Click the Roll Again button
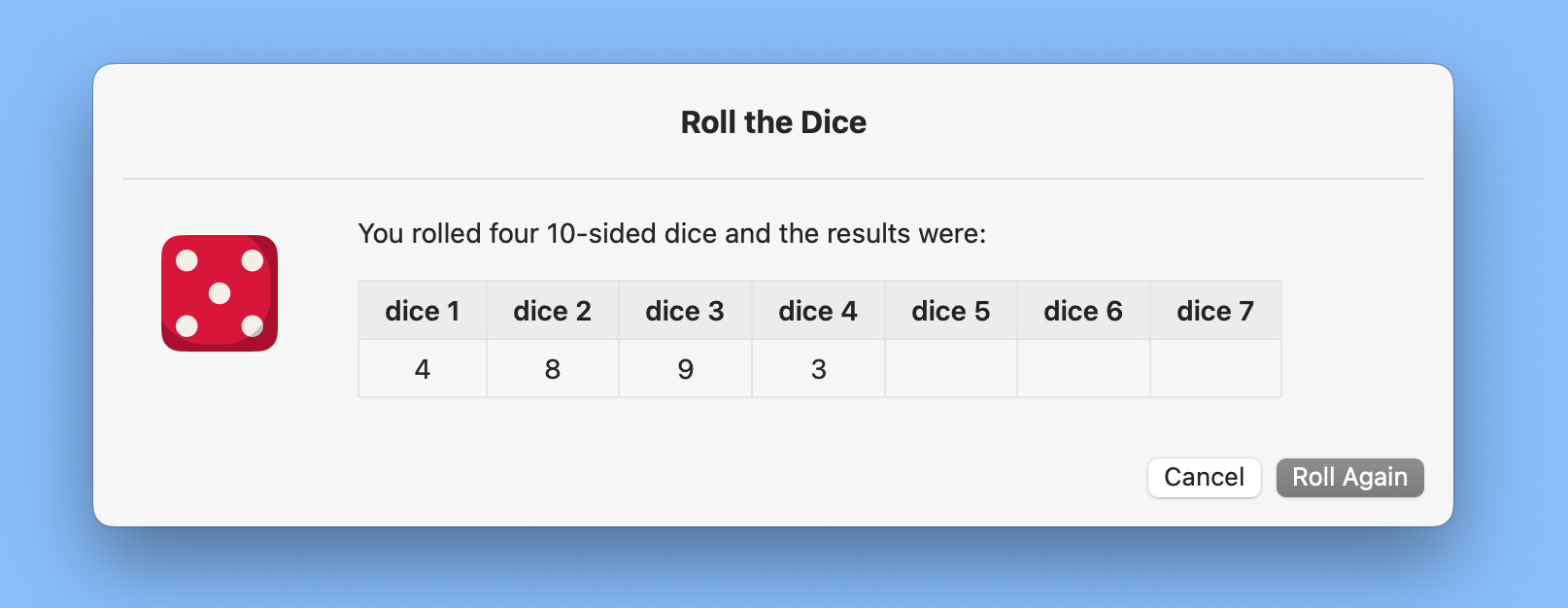 pos(1349,477)
